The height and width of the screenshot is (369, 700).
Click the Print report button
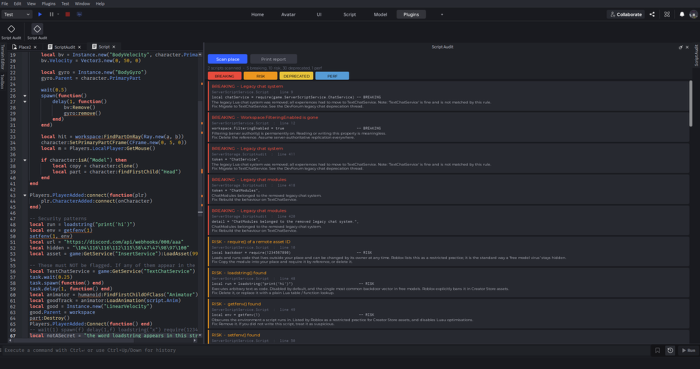(x=273, y=59)
